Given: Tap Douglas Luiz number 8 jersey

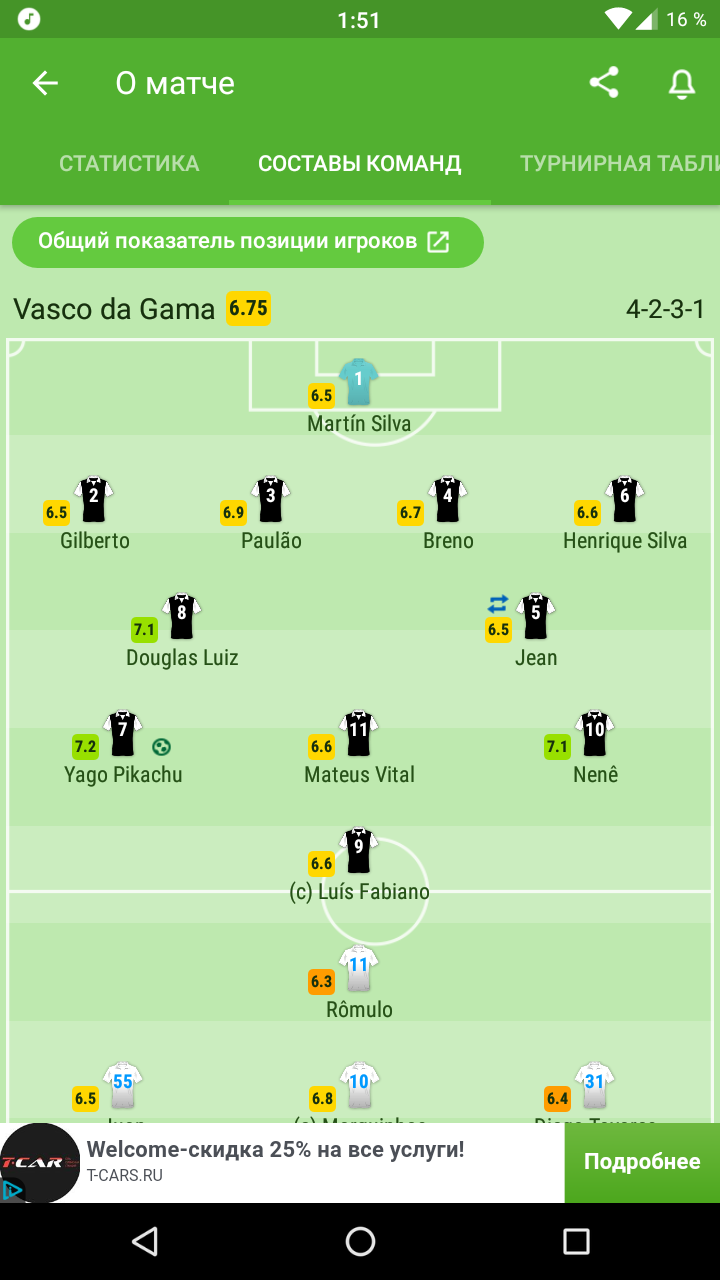Looking at the screenshot, I should (x=182, y=617).
